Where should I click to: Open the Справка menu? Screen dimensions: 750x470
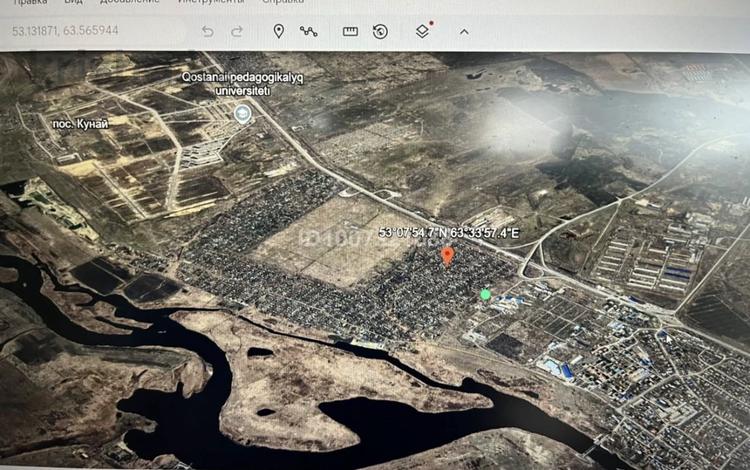pyautogui.click(x=283, y=1)
